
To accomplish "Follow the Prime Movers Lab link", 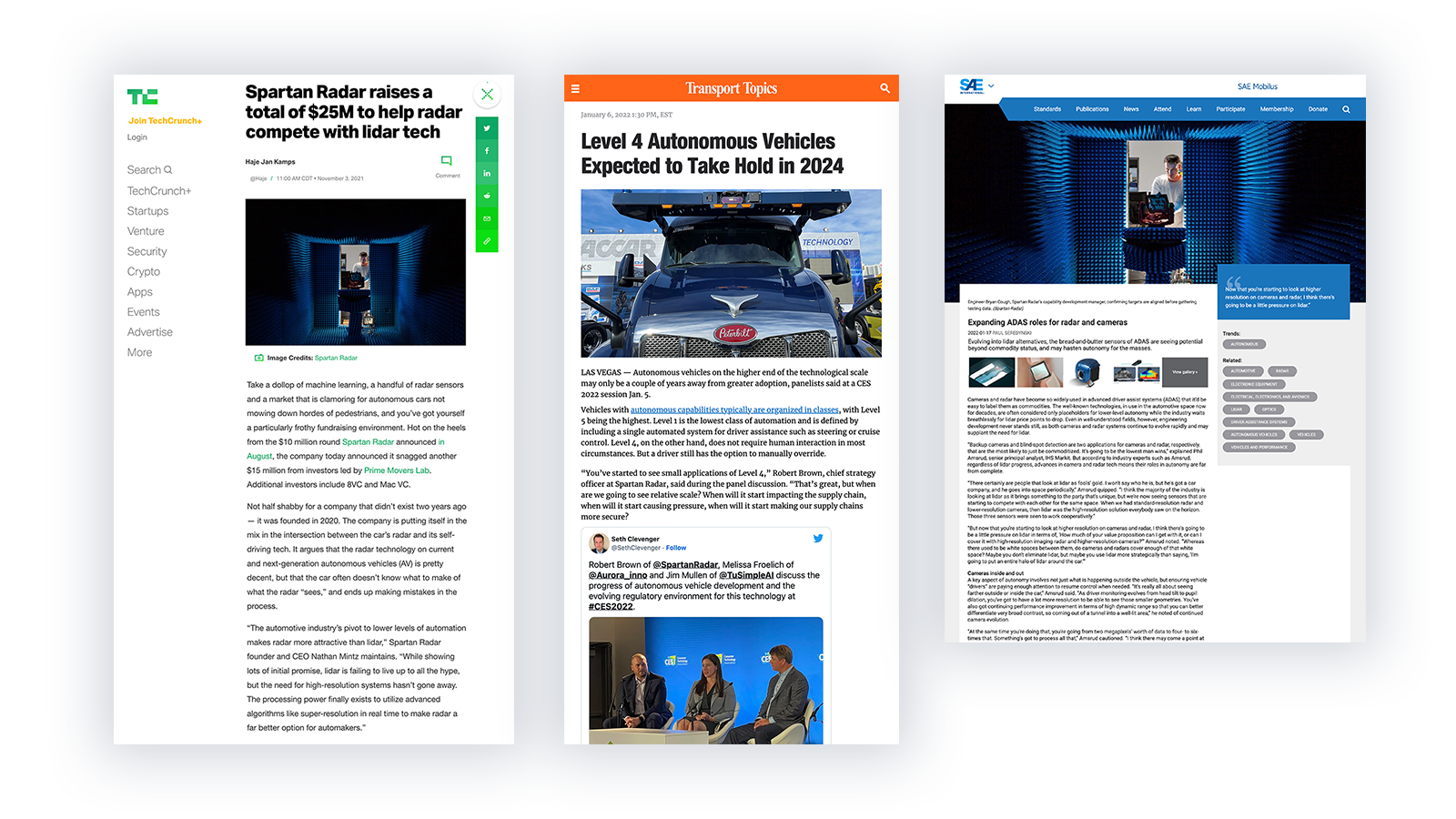I will (397, 470).
